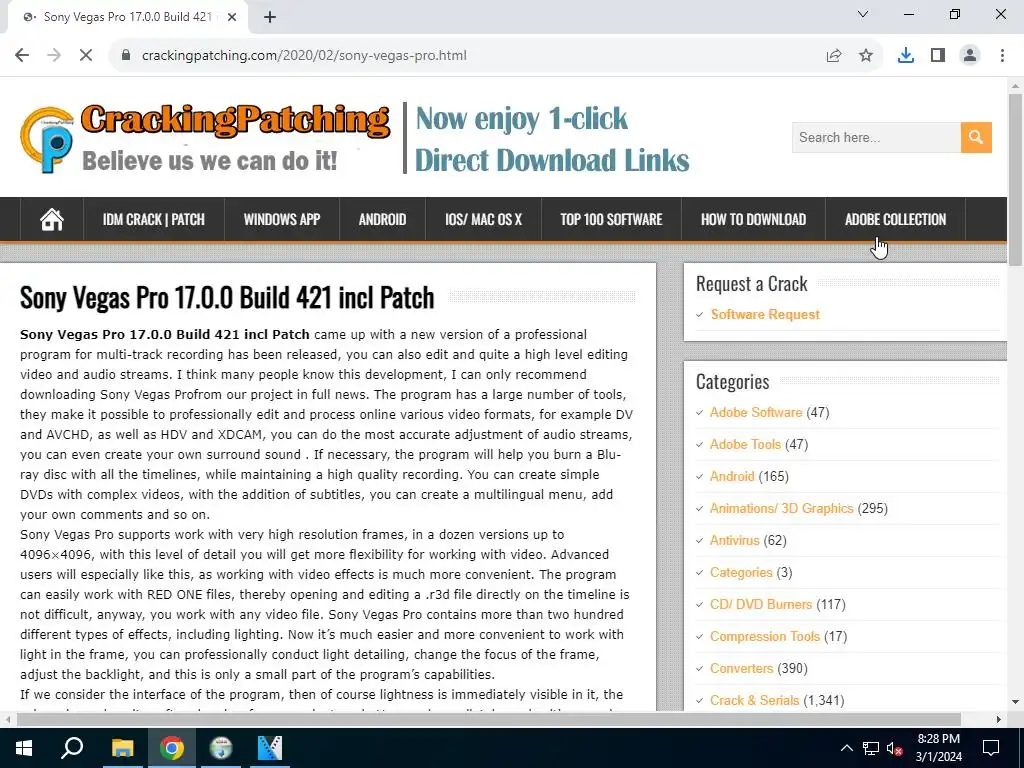The image size is (1024, 768).
Task: Open the Windows Start menu
Action: click(24, 748)
